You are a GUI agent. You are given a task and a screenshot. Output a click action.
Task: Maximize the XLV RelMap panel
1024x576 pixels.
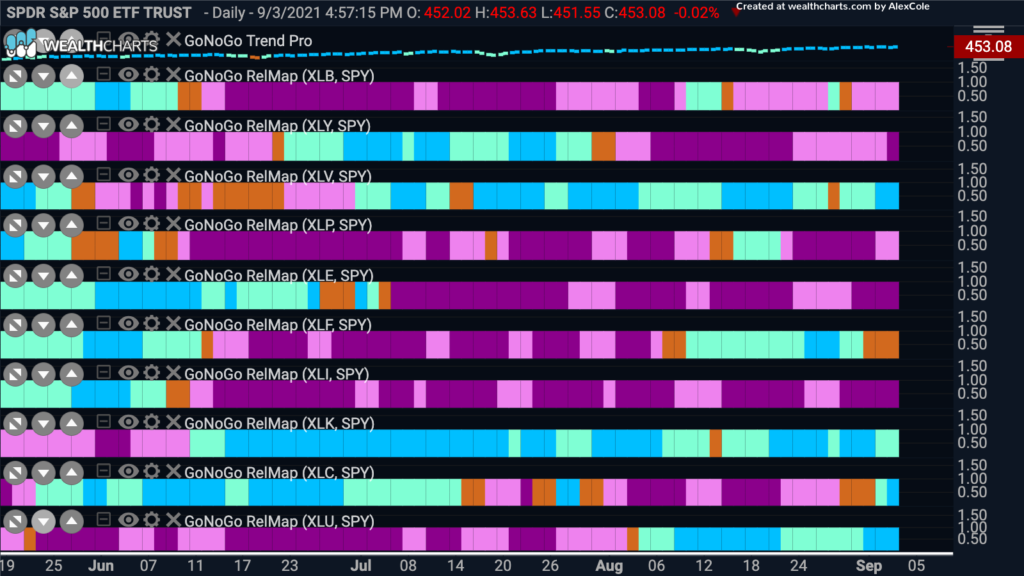tap(15, 176)
